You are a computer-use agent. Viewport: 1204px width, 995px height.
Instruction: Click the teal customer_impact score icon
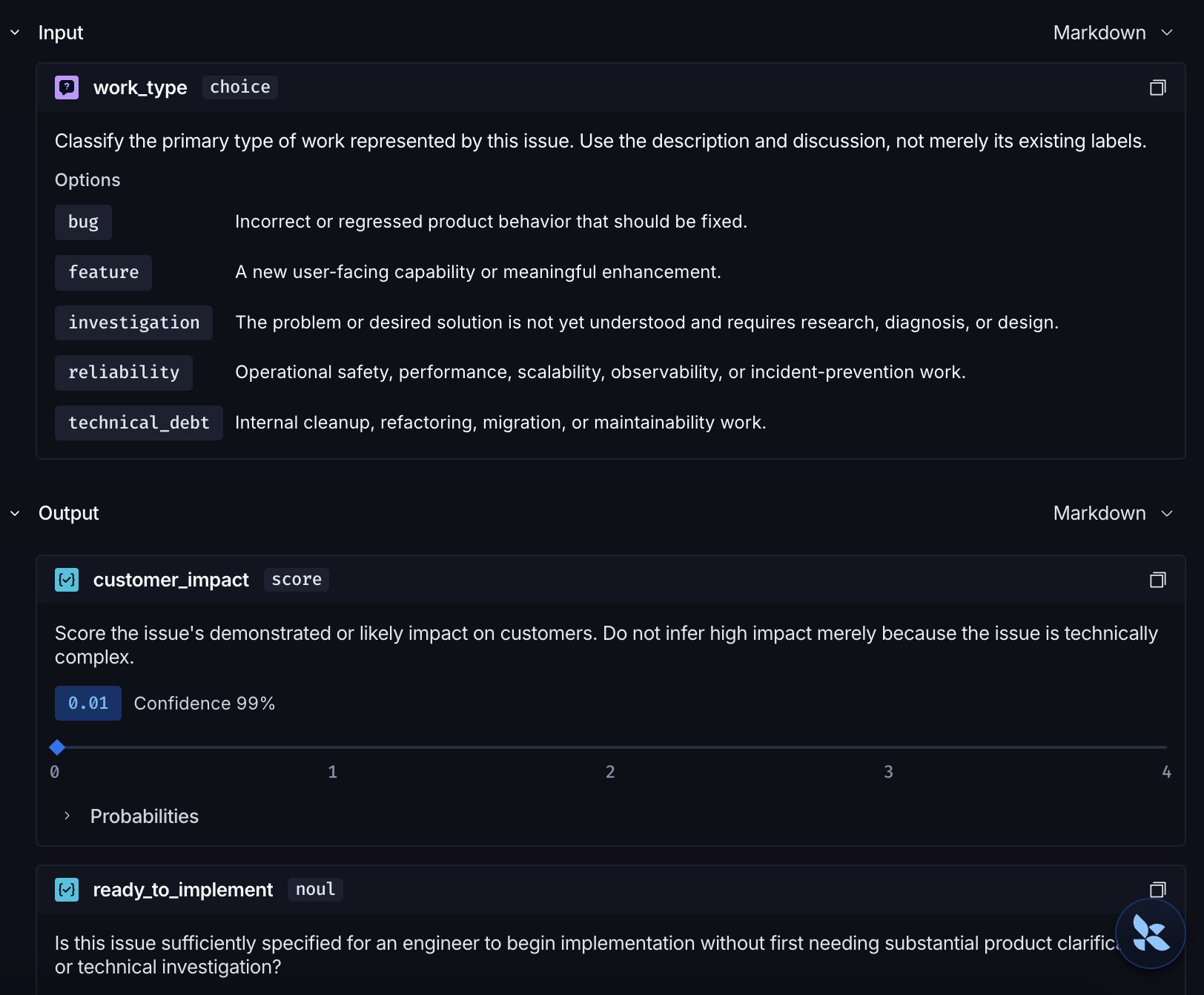coord(67,580)
